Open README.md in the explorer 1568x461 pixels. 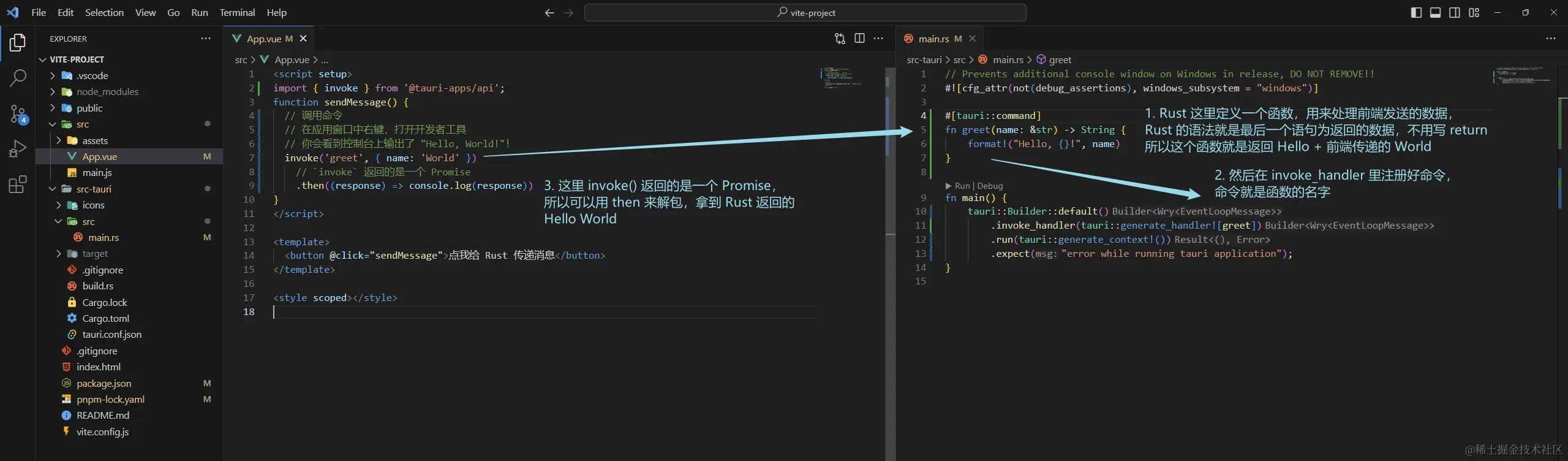(x=129, y=415)
